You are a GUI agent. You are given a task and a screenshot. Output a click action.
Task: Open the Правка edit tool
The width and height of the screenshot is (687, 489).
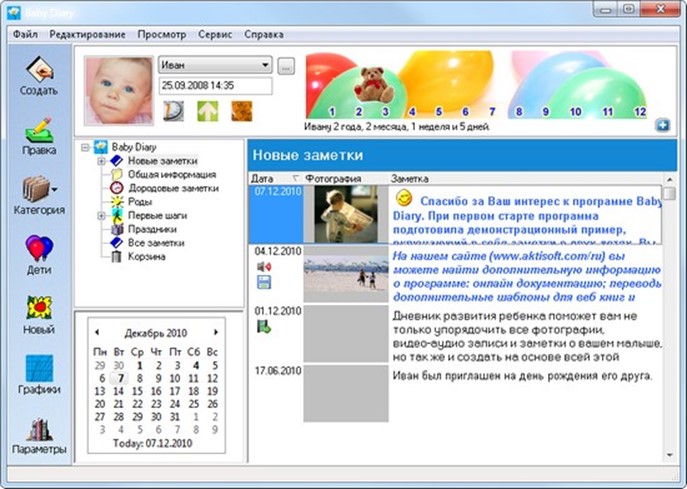(39, 134)
